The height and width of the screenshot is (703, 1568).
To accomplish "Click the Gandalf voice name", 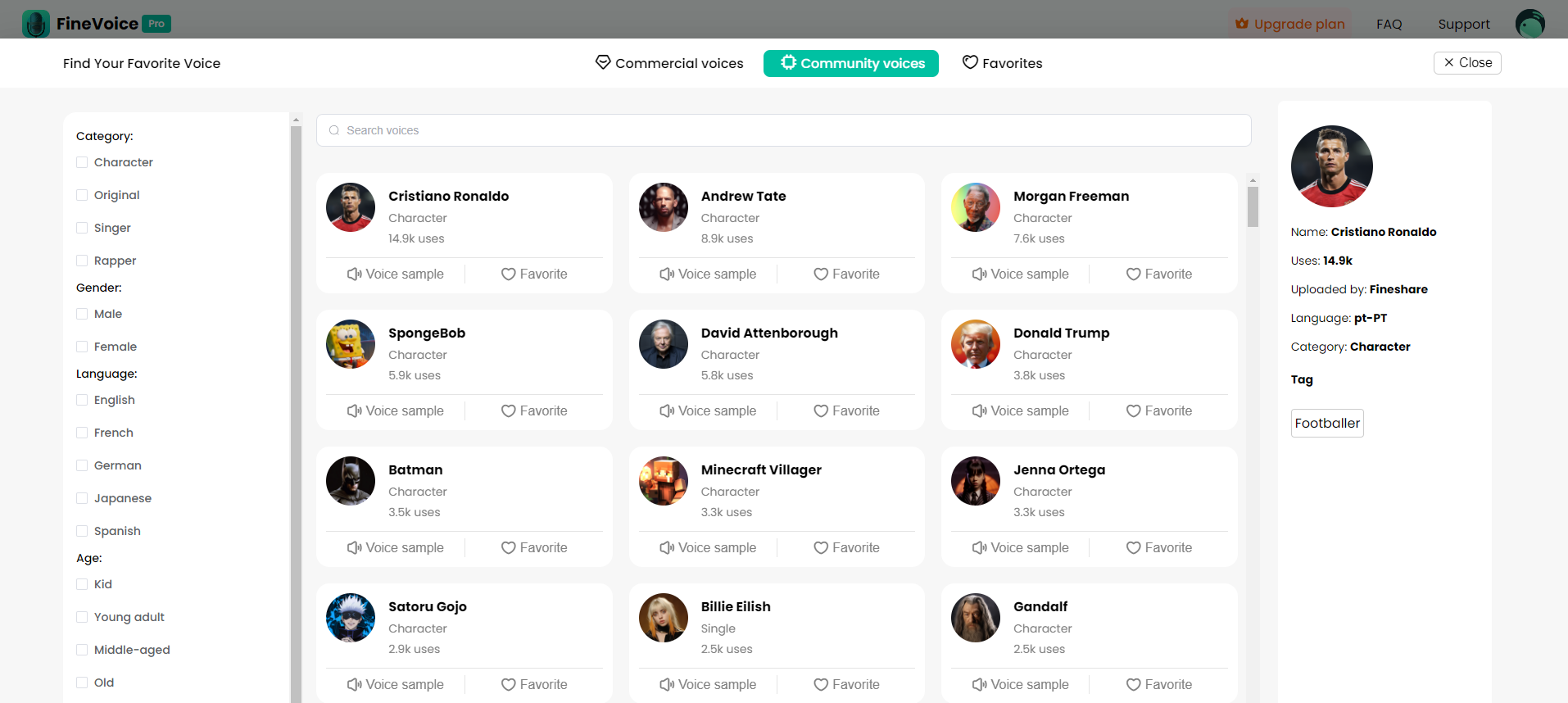I will 1040,606.
